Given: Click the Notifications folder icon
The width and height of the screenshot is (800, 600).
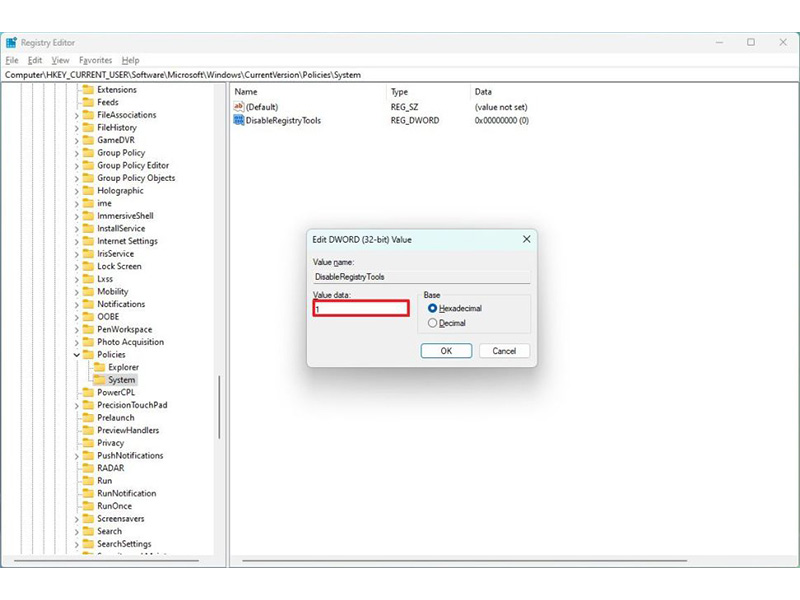Looking at the screenshot, I should tap(88, 304).
